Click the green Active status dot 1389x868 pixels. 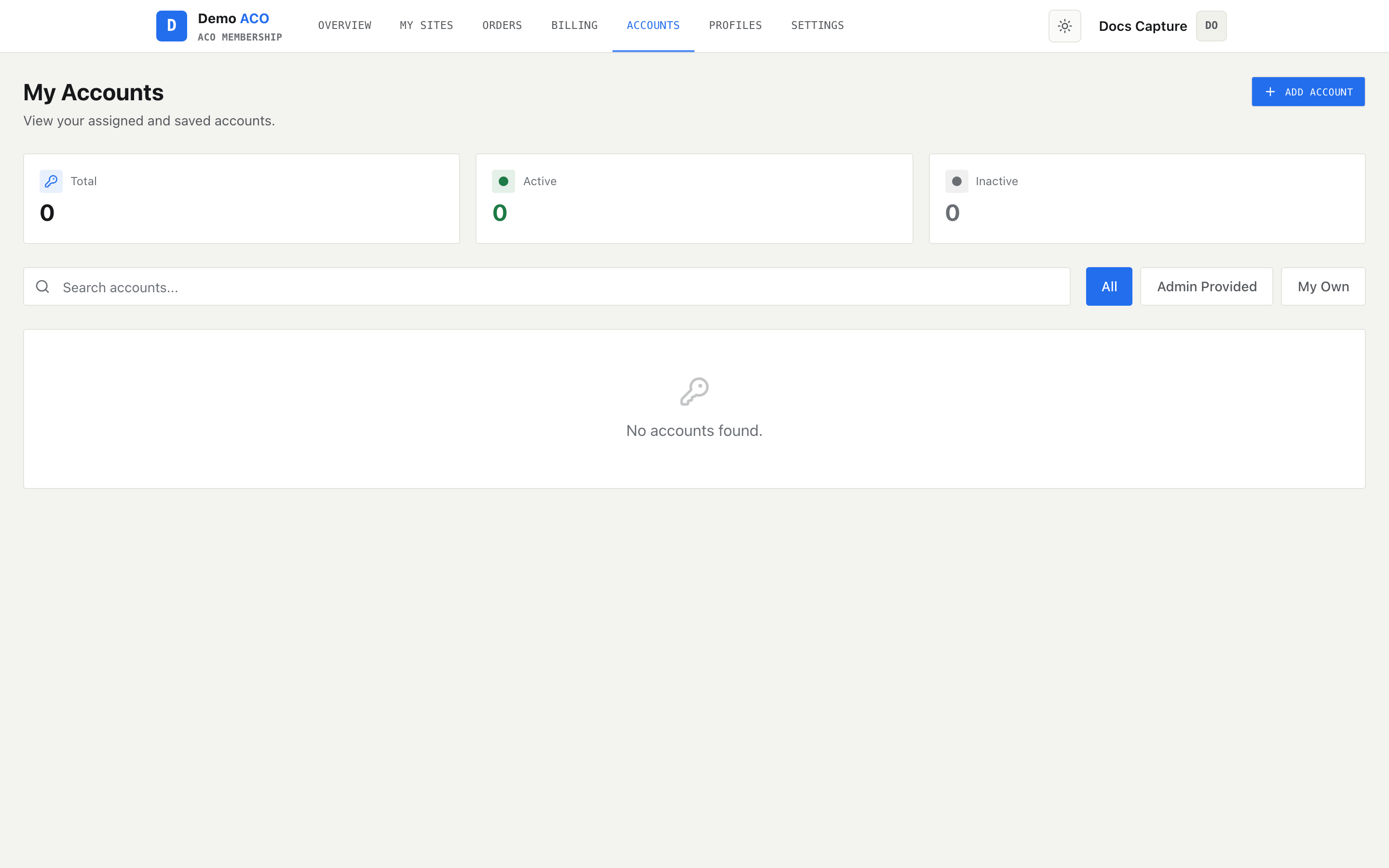click(504, 181)
